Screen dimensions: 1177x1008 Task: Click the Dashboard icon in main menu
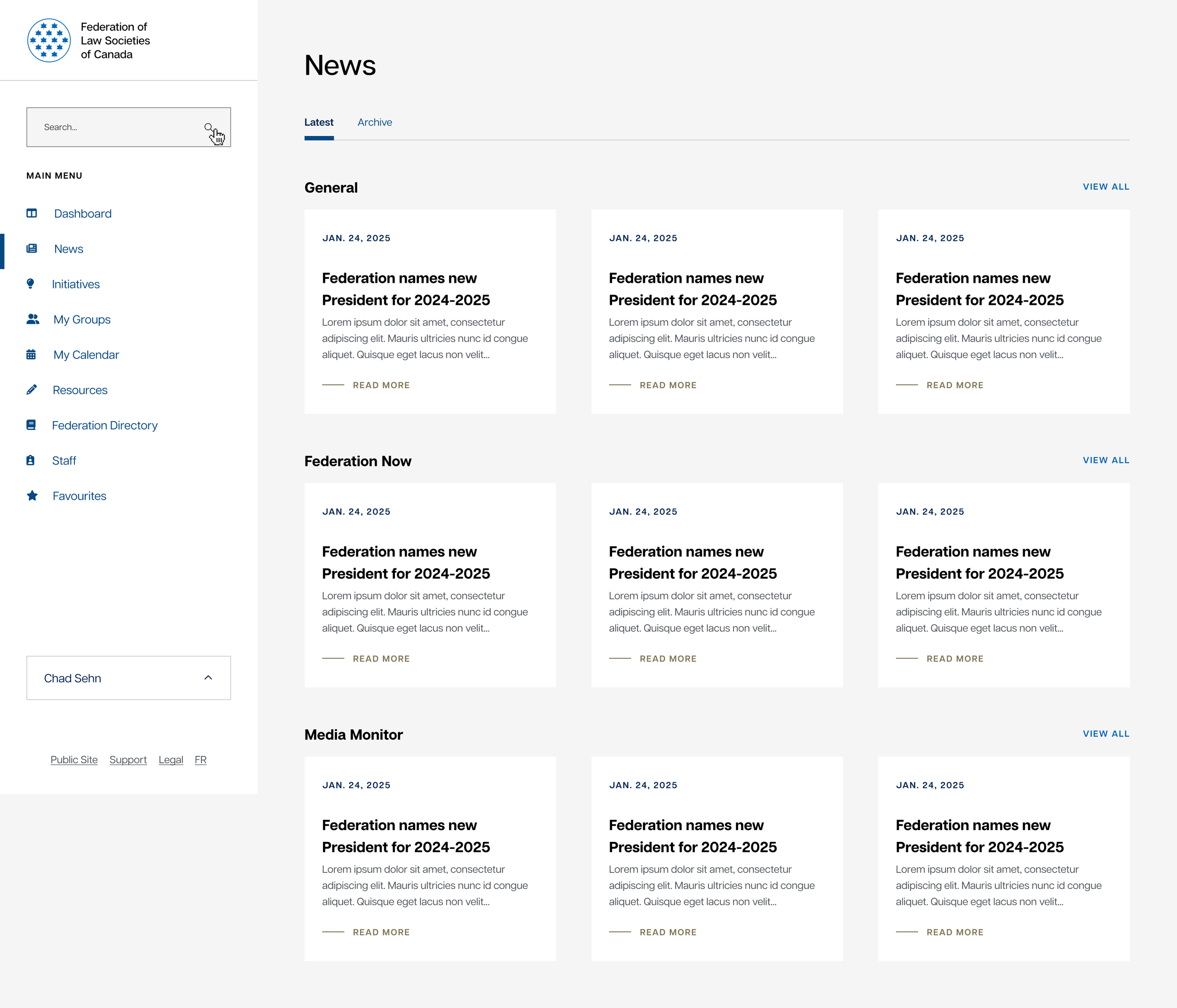pyautogui.click(x=32, y=214)
